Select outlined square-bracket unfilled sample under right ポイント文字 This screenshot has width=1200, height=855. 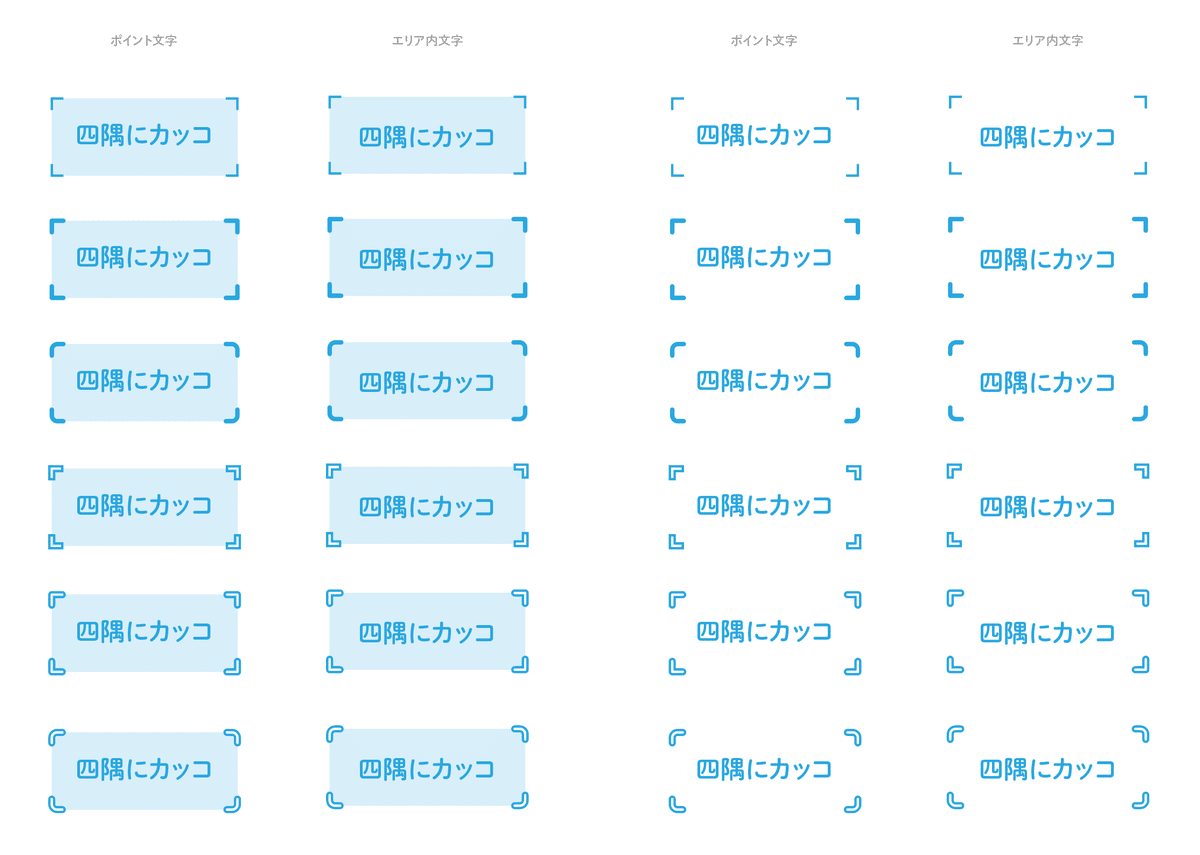(764, 506)
